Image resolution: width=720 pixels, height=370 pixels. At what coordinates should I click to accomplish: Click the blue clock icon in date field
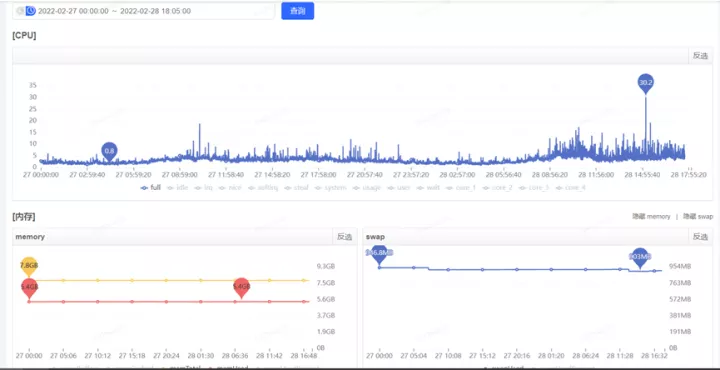(x=30, y=11)
